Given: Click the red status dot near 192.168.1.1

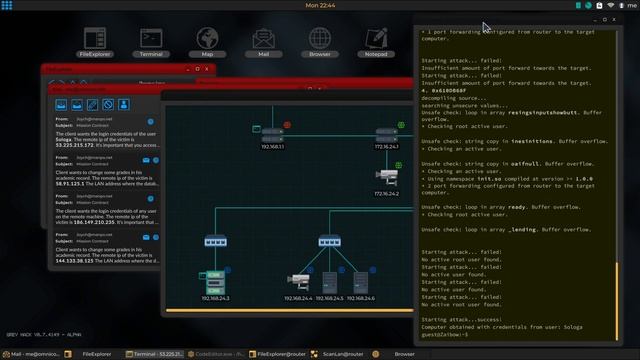Looking at the screenshot, I should coord(287,124).
